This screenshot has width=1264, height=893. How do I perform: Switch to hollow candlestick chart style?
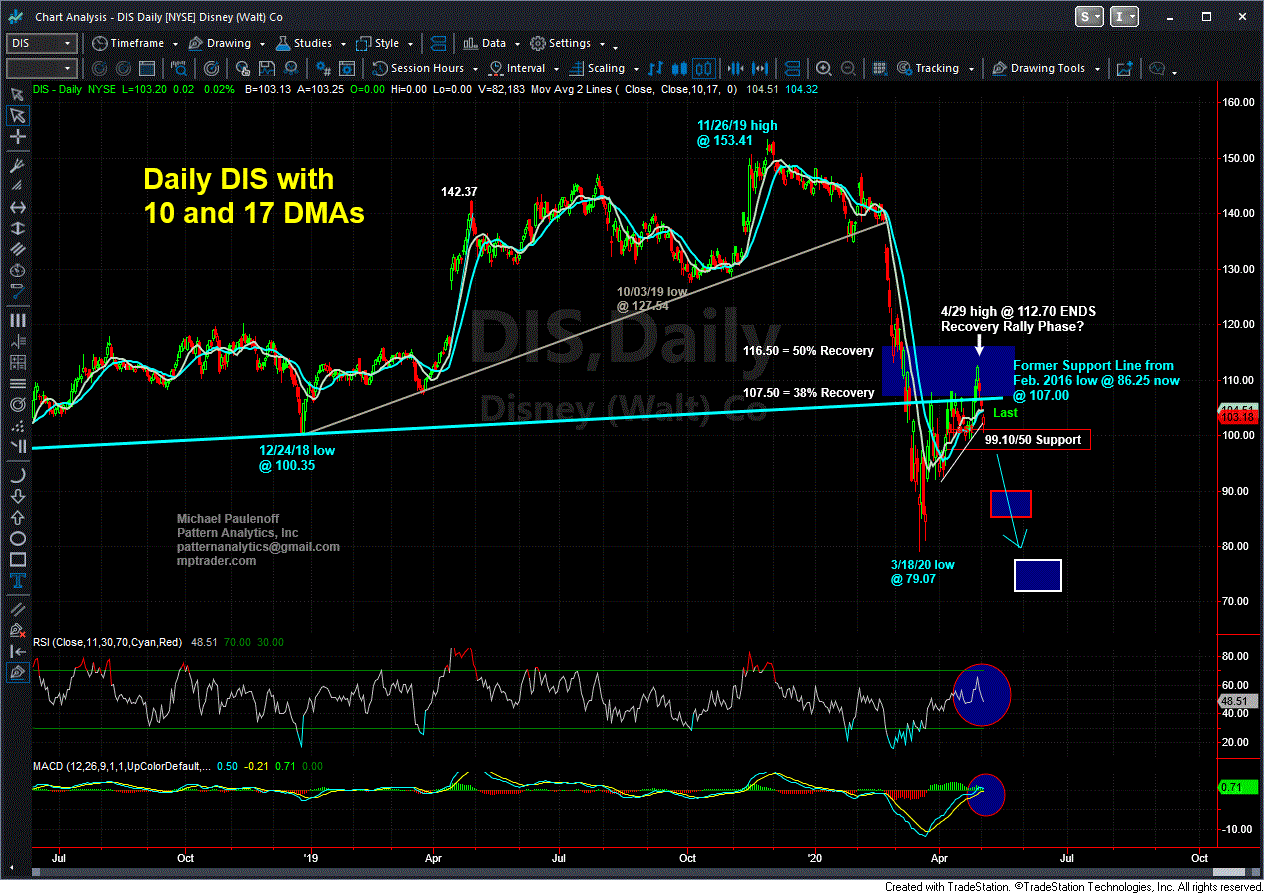point(702,68)
